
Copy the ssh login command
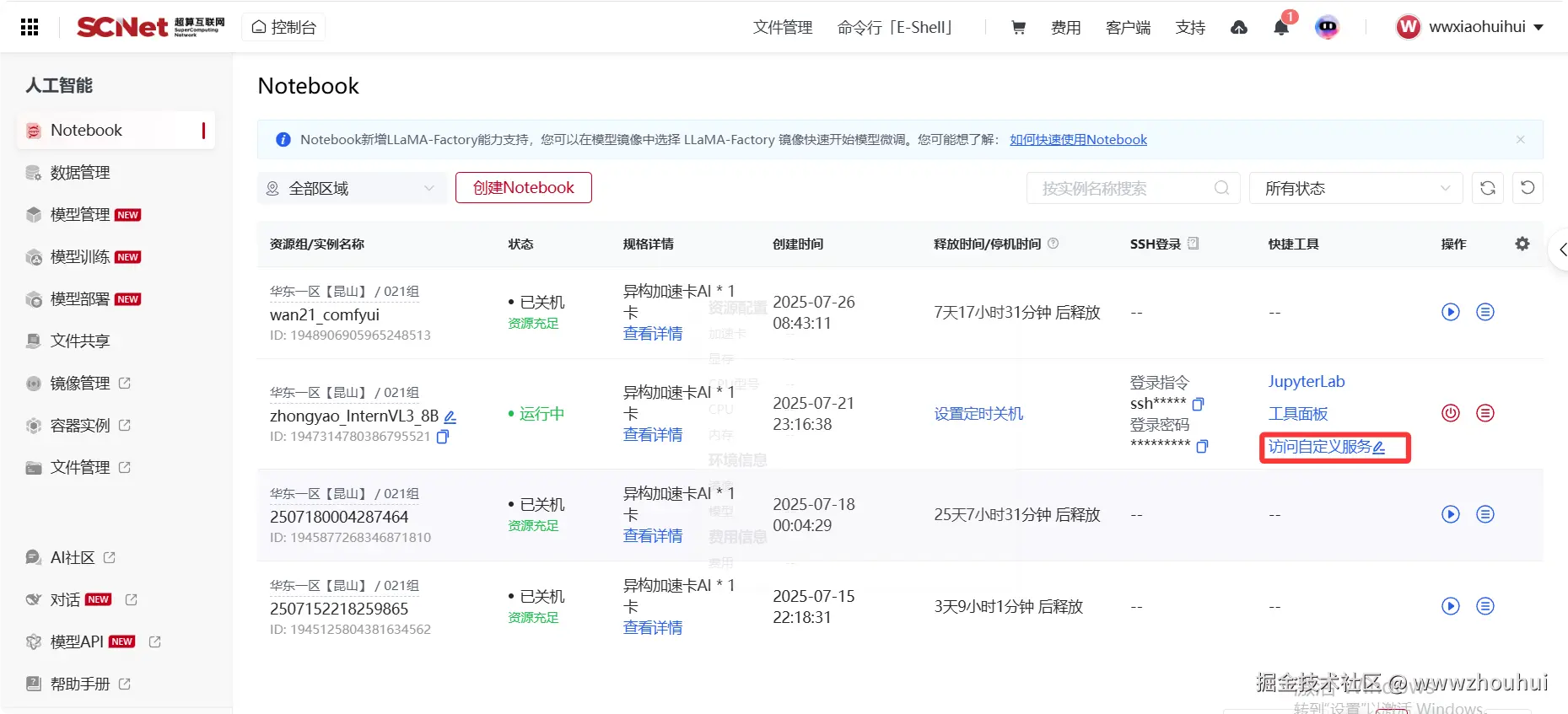pos(1199,404)
